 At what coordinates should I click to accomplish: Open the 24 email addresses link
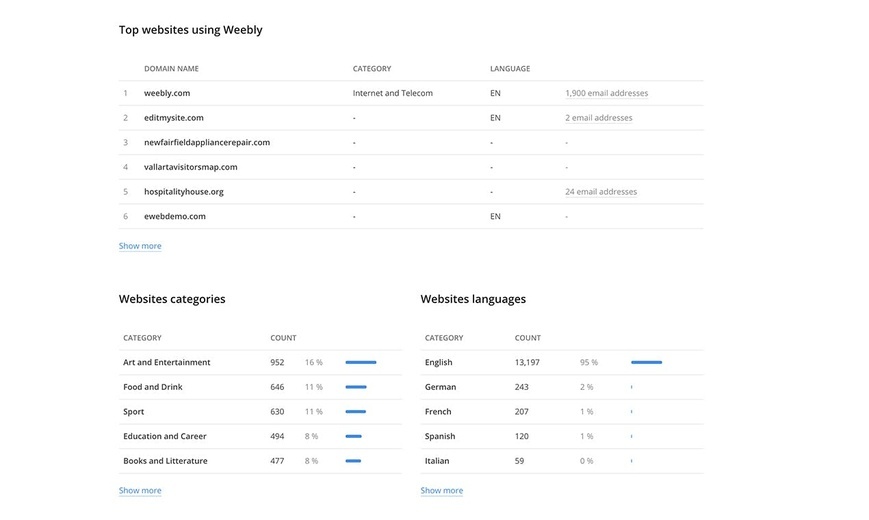[x=601, y=192]
